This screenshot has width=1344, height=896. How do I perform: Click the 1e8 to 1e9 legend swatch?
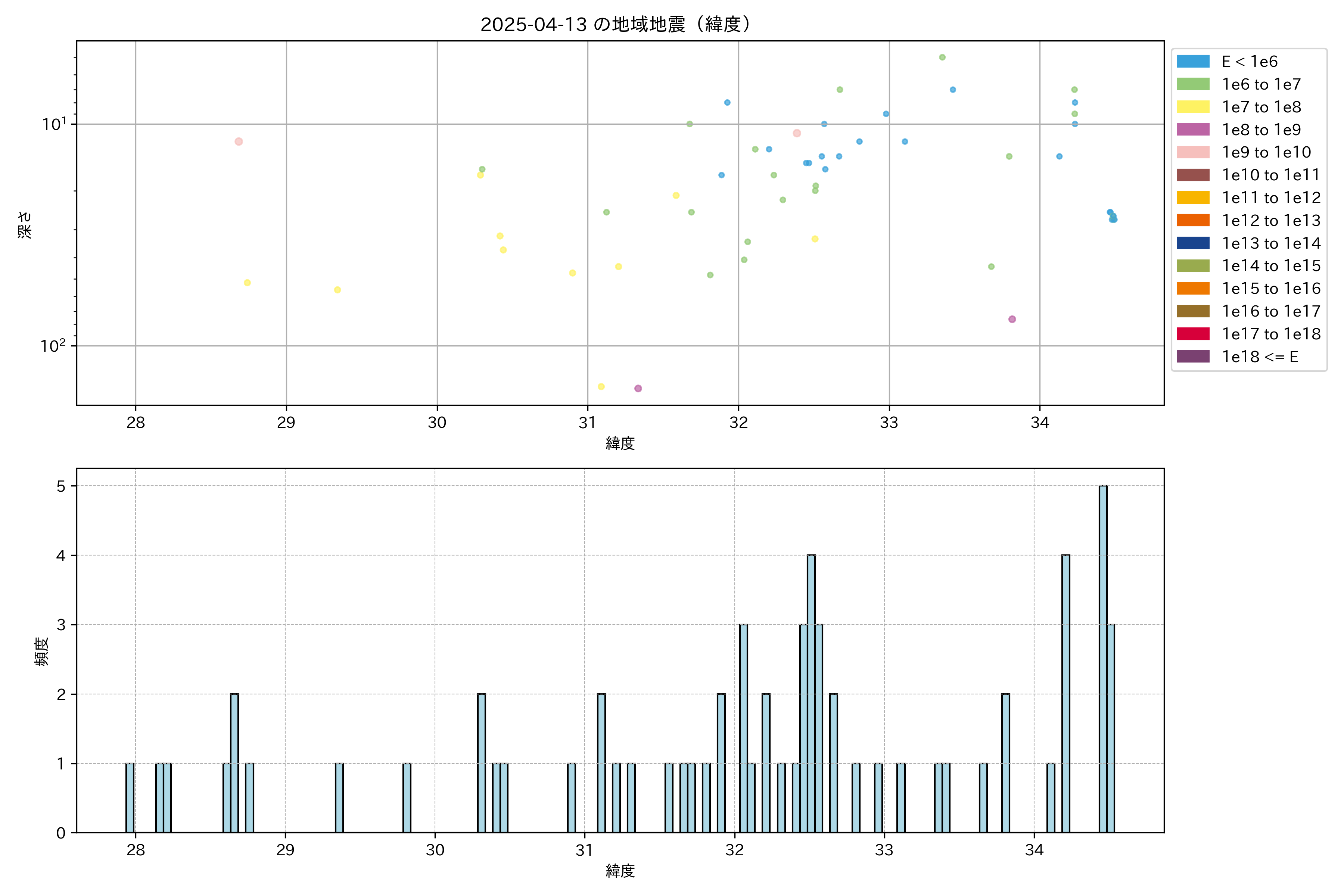[1192, 130]
